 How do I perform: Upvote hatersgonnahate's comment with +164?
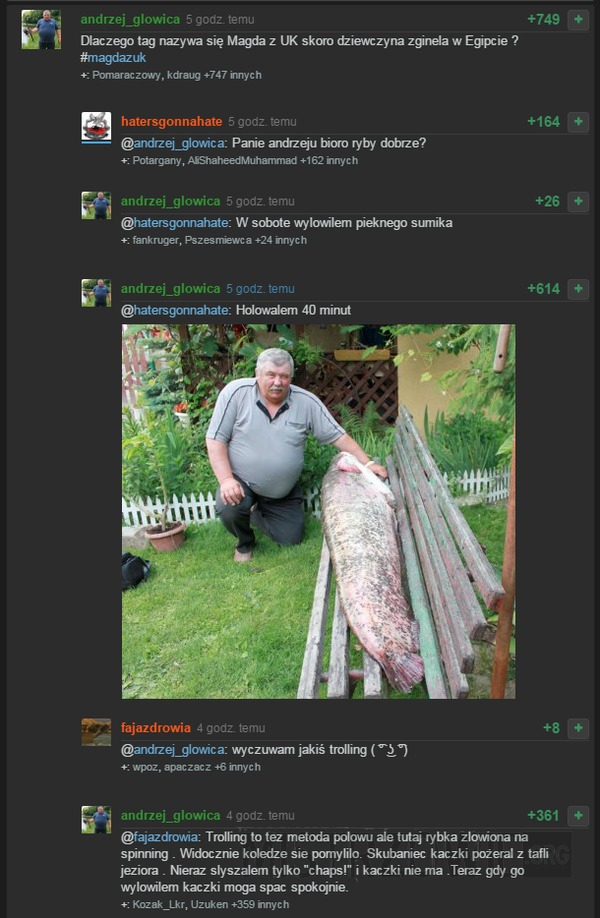(x=578, y=122)
